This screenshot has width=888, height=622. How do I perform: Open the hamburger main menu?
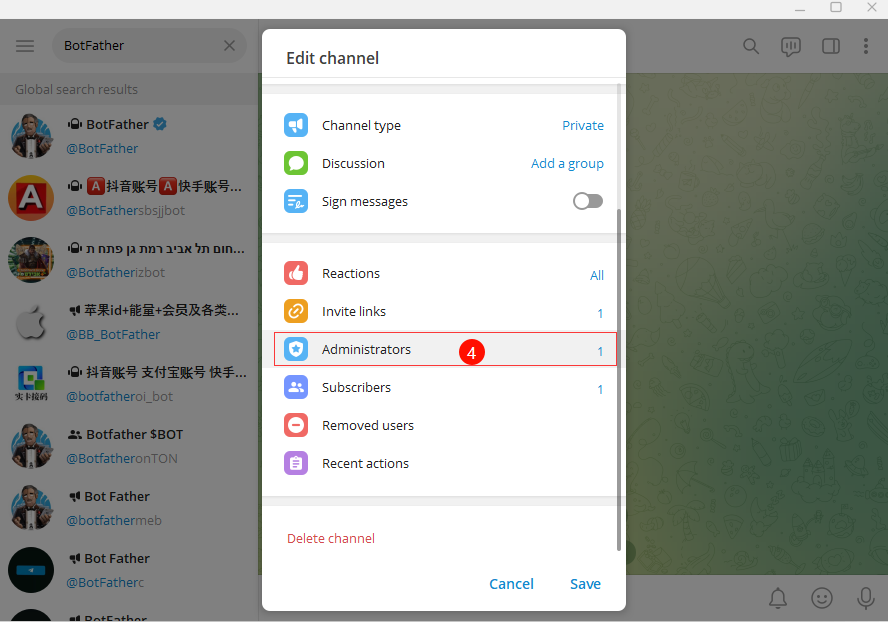pos(25,46)
